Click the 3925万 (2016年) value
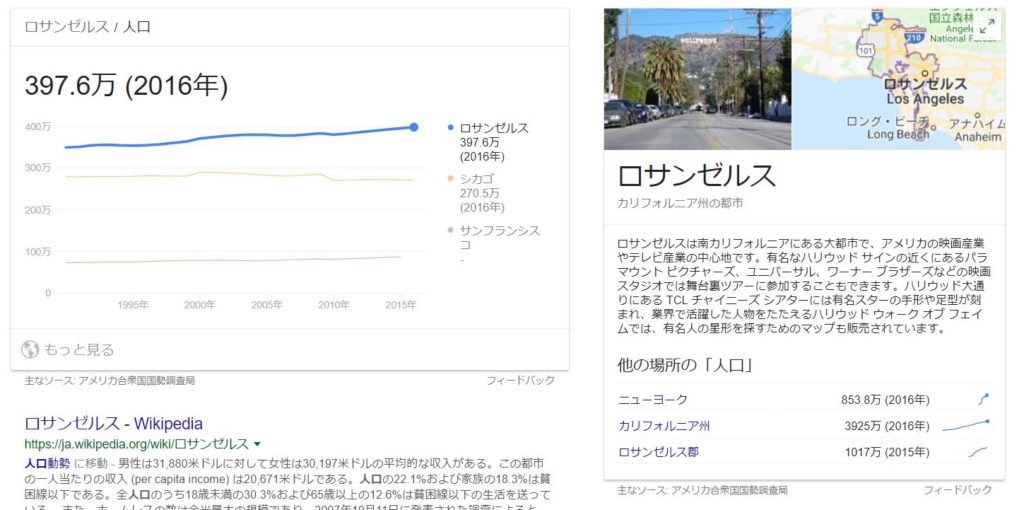This screenshot has width=1024, height=510. point(886,426)
